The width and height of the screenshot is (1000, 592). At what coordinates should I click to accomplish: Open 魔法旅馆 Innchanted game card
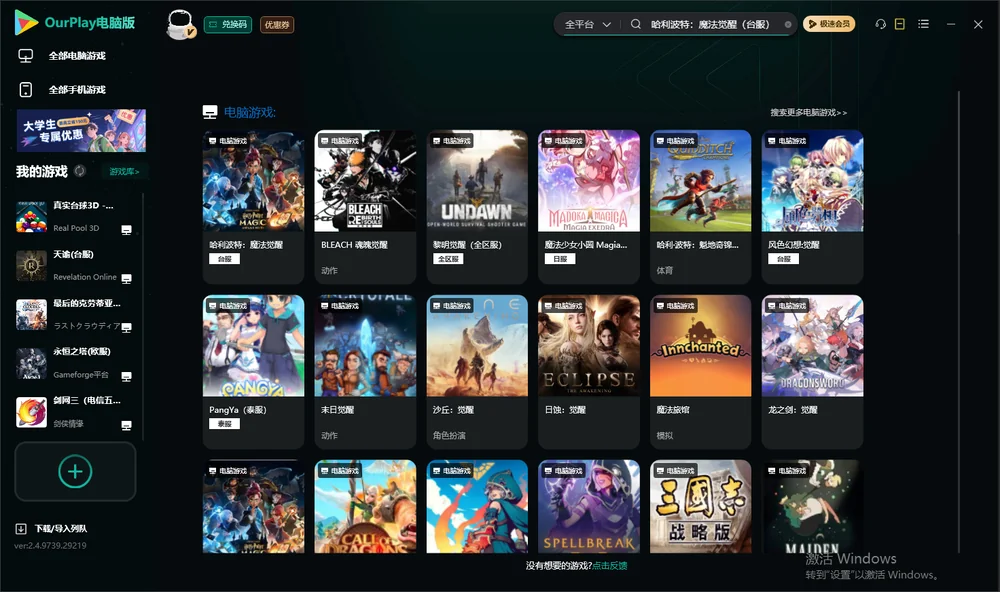(x=700, y=372)
